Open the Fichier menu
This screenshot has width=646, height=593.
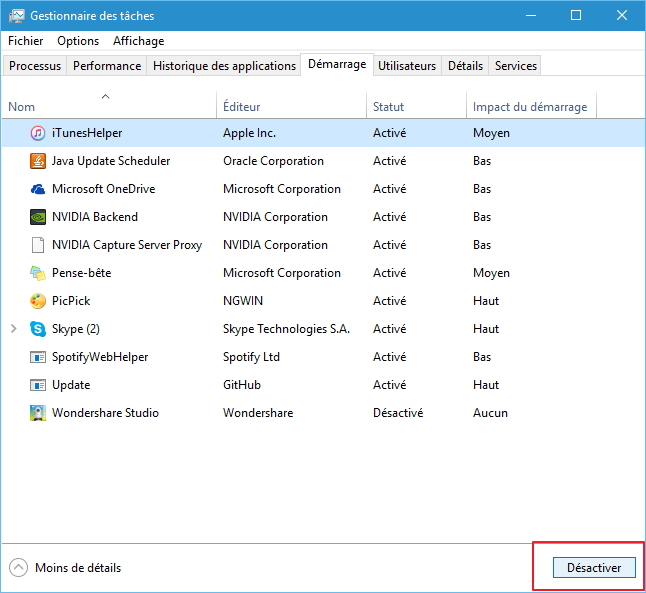pyautogui.click(x=26, y=41)
